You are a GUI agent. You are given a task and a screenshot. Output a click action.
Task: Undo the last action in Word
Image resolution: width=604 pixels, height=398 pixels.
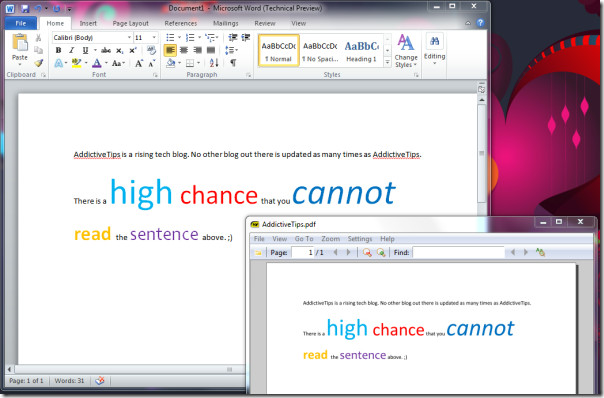tap(38, 8)
